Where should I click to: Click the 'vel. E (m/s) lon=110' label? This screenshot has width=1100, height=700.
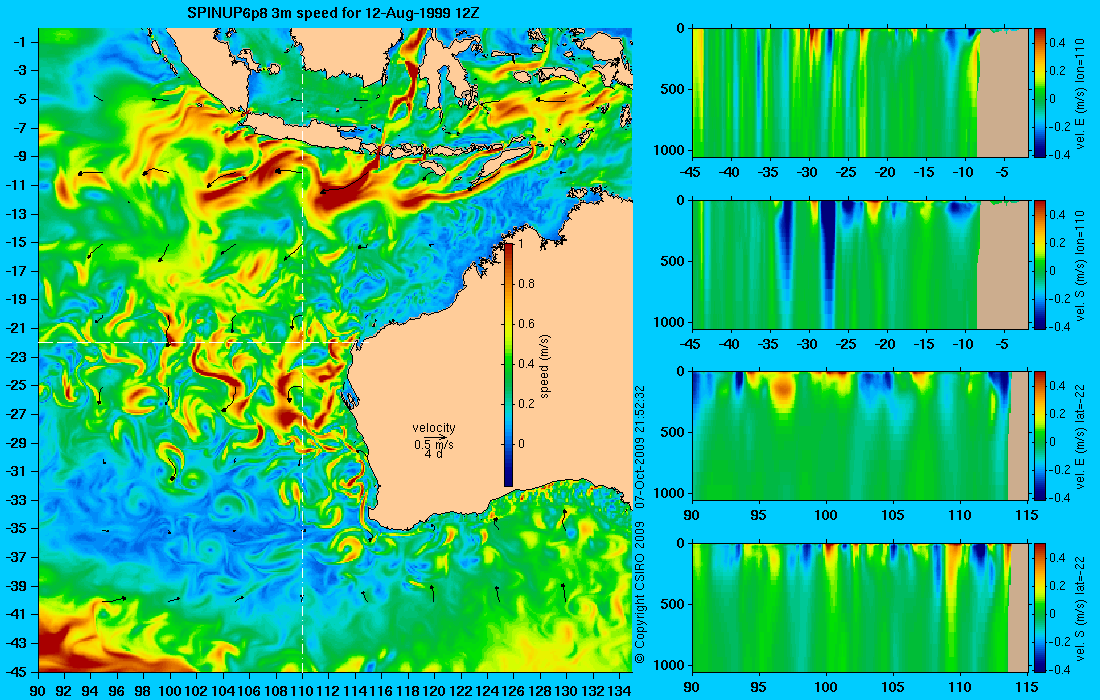pos(1080,94)
